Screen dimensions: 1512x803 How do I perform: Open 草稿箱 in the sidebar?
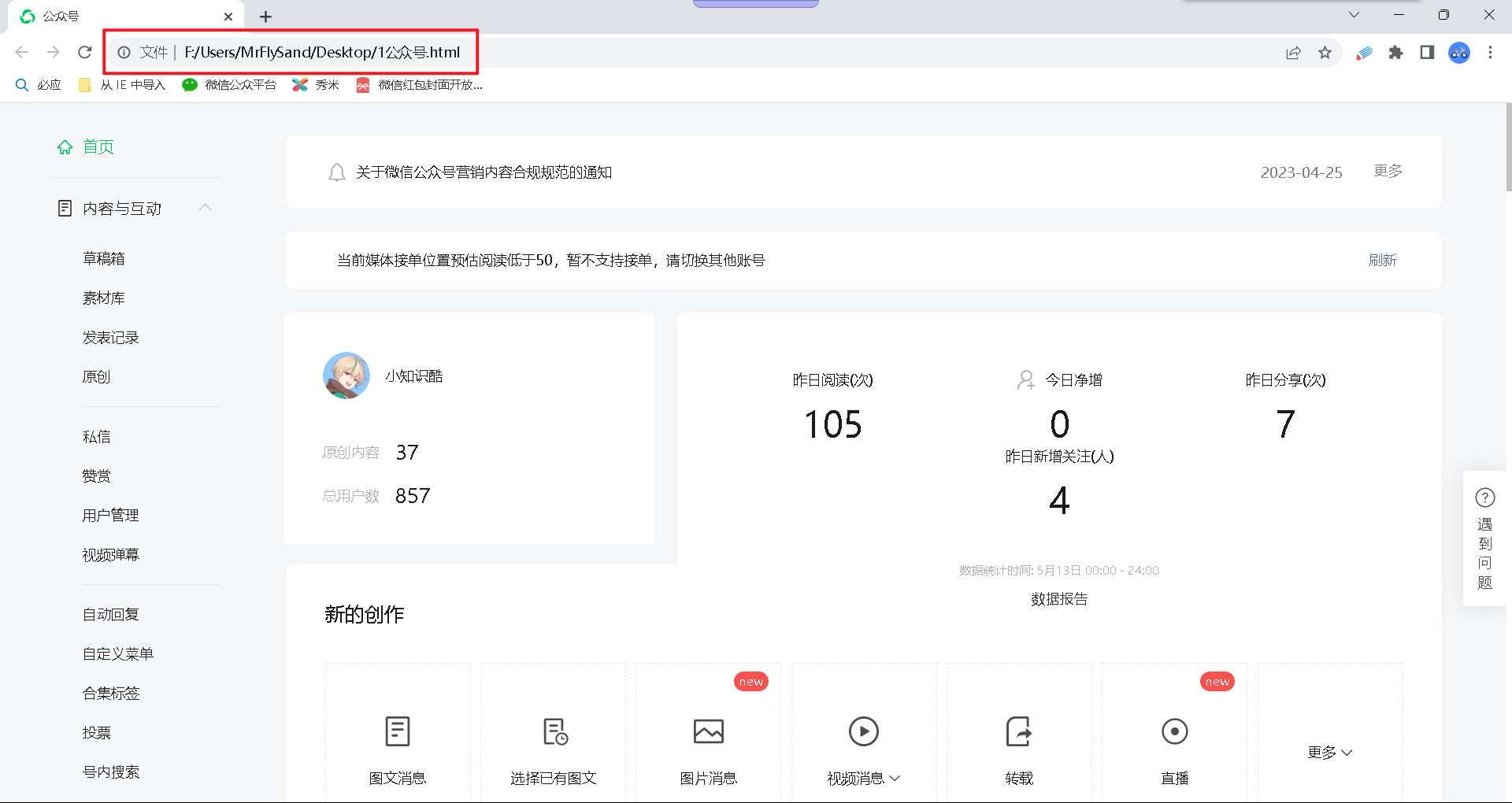click(x=104, y=259)
